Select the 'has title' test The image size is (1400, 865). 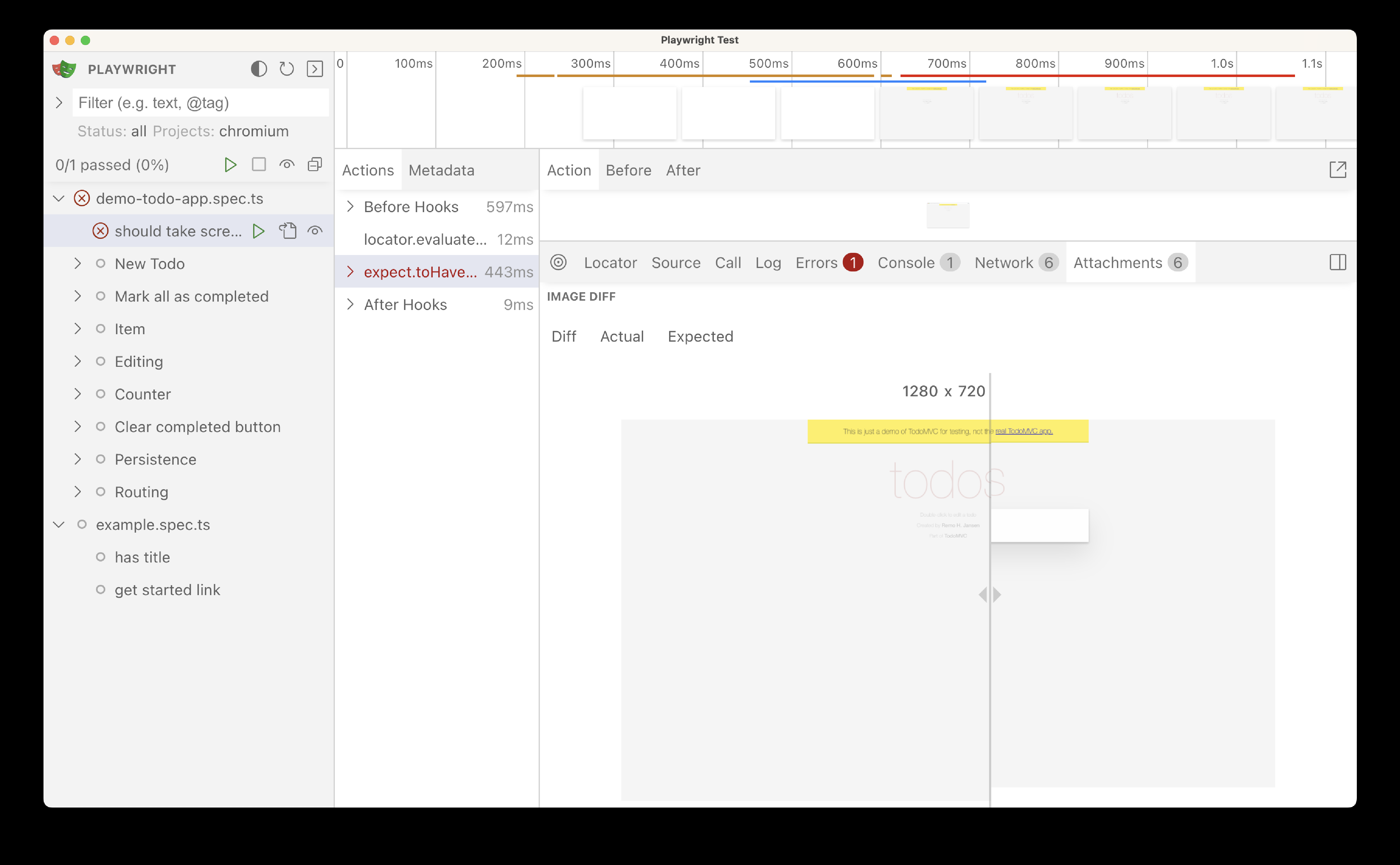pyautogui.click(x=142, y=557)
